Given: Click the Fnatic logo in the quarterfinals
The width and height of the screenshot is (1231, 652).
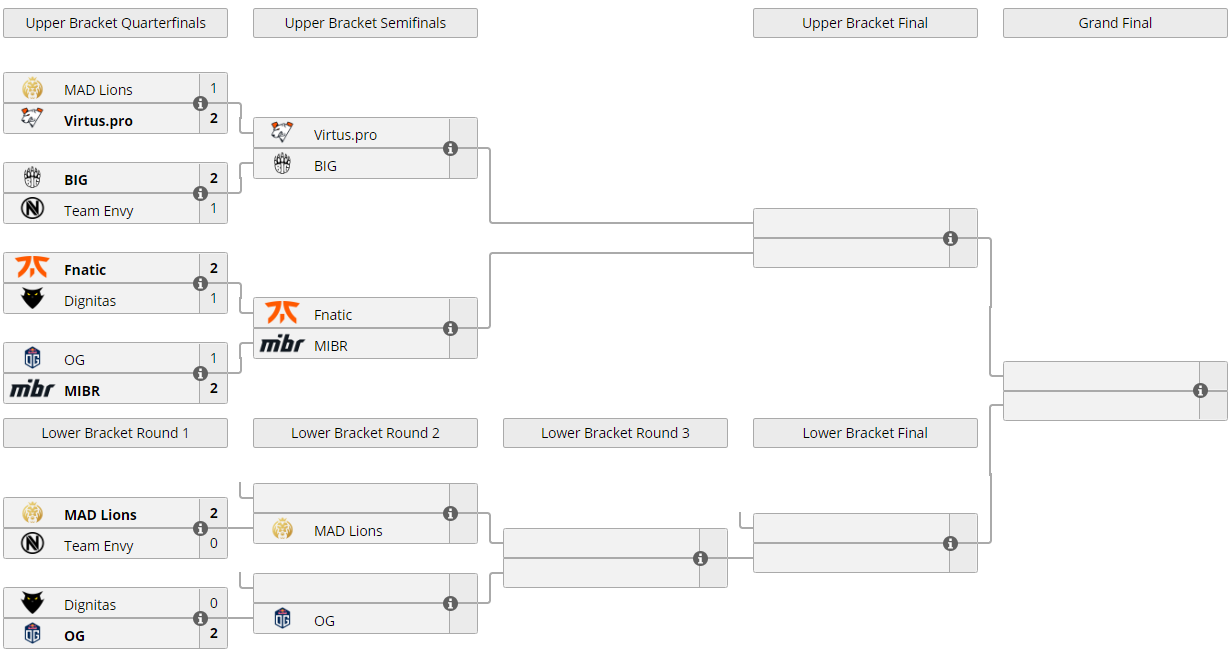Looking at the screenshot, I should coord(32,269).
